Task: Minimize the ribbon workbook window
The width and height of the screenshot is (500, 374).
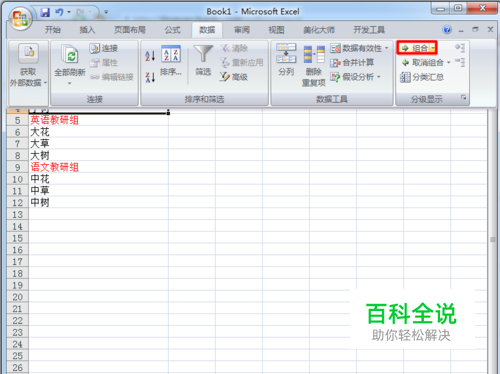Action: 461,30
